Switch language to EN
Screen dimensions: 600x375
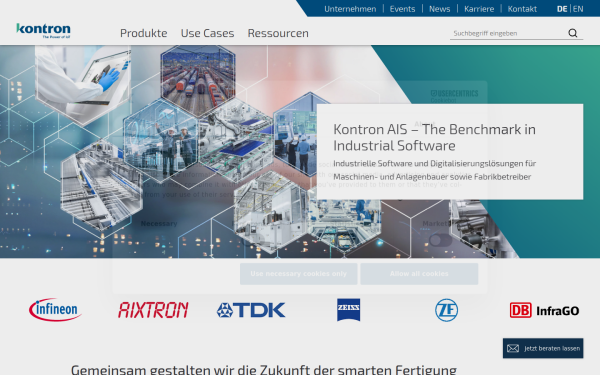(578, 9)
